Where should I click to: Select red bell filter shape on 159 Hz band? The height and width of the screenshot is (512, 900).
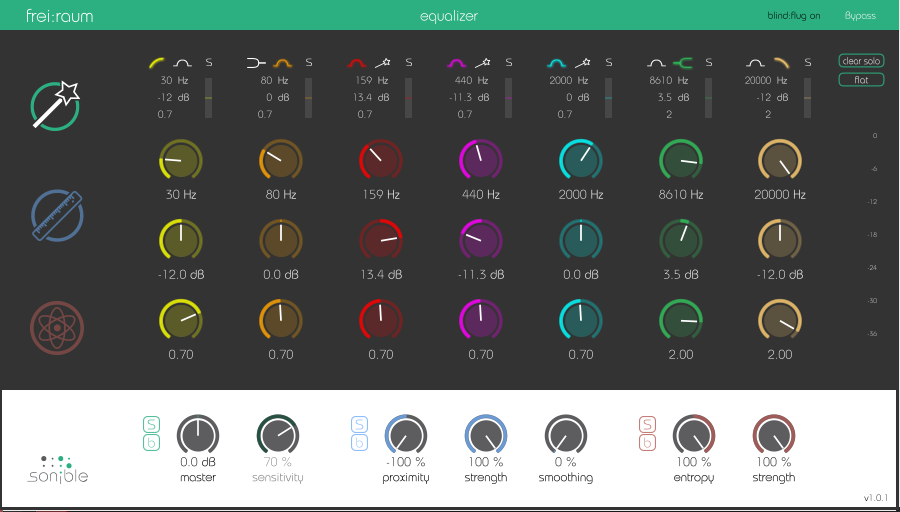pyautogui.click(x=358, y=62)
